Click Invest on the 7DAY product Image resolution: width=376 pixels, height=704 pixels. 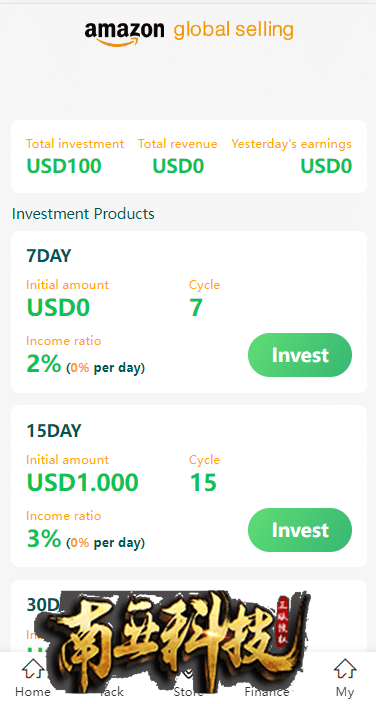(x=300, y=355)
